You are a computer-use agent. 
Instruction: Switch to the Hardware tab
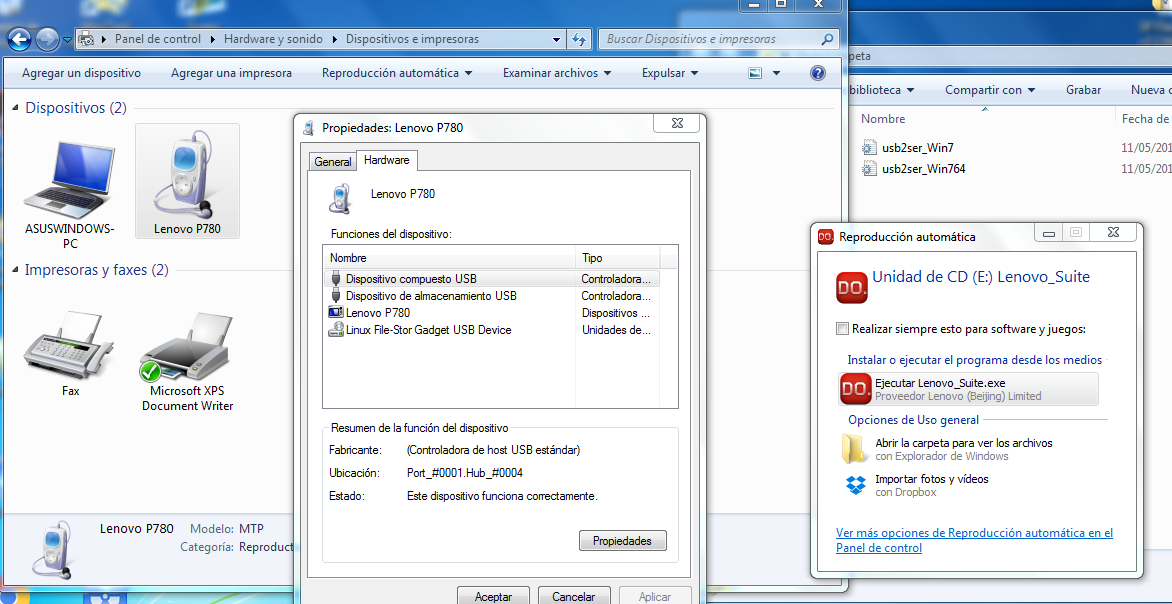click(x=386, y=160)
